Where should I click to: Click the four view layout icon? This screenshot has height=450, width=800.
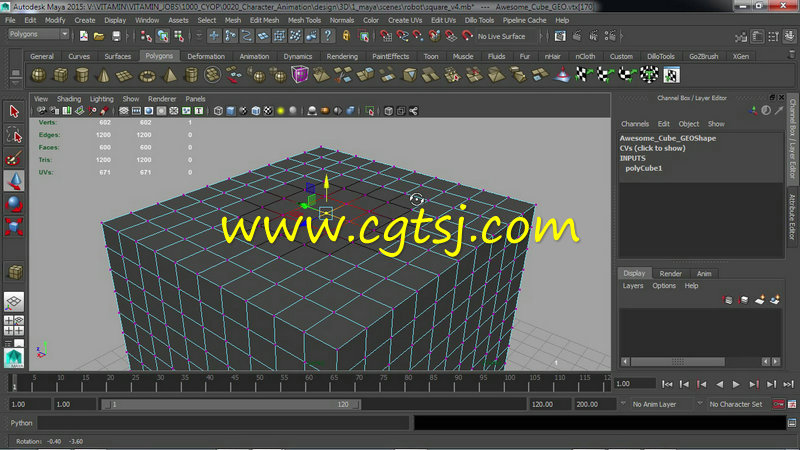[14, 326]
